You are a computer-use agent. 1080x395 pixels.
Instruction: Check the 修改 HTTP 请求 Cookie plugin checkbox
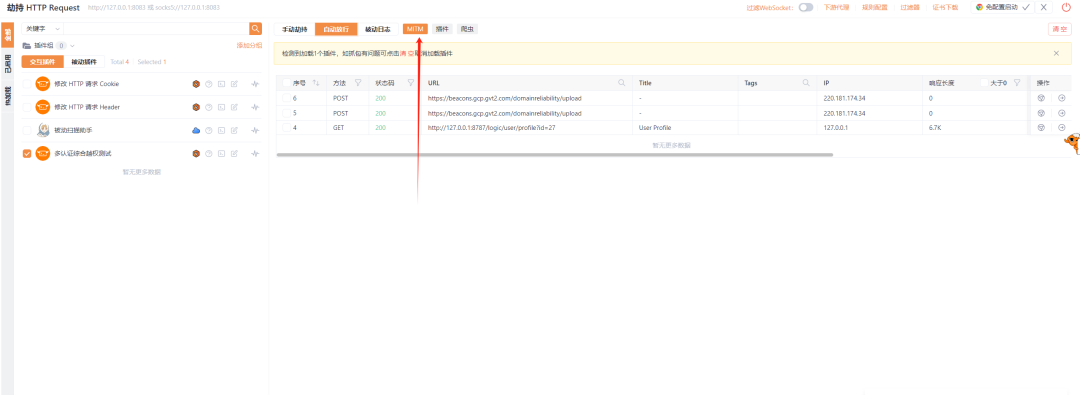27,84
